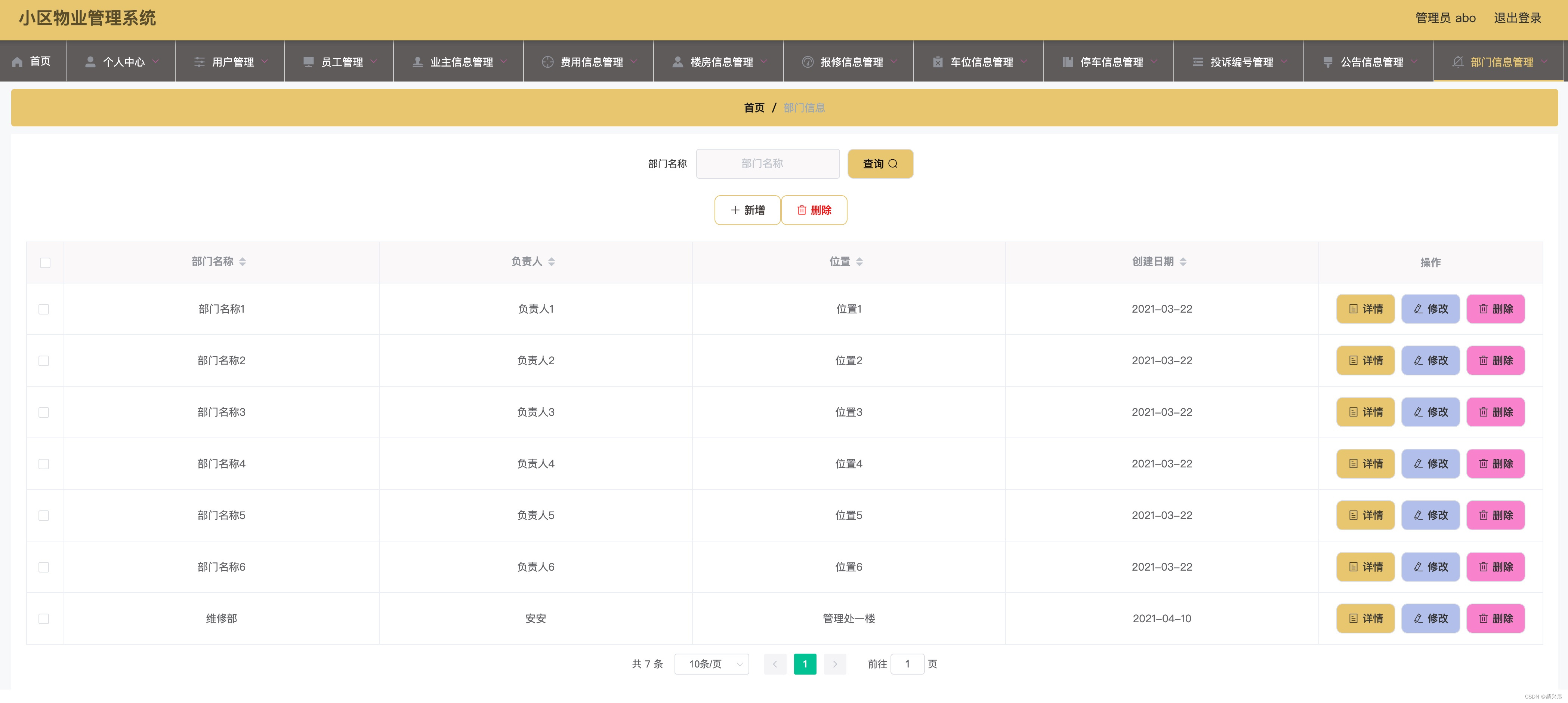Click the sliders icon beside 用户管理

[x=199, y=62]
